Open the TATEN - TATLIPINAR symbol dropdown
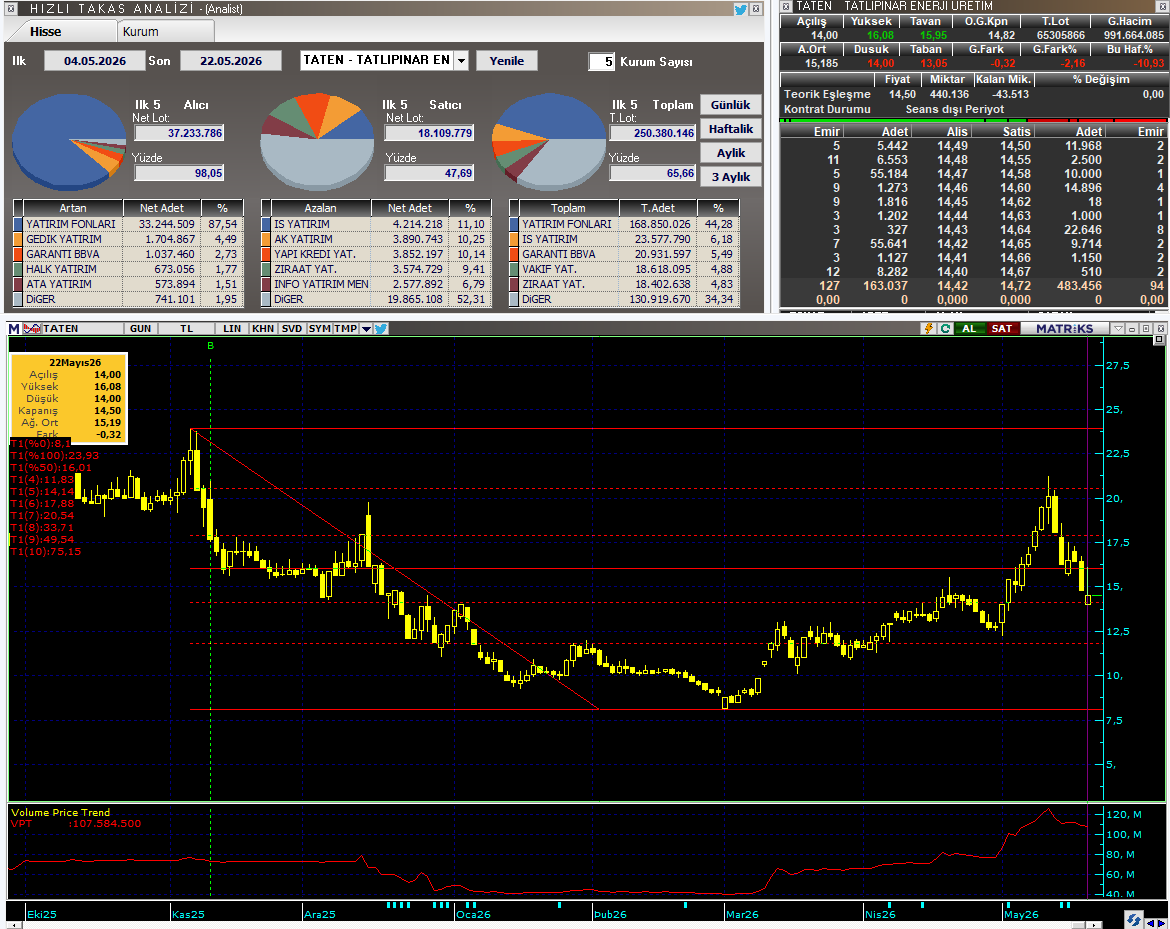Image resolution: width=1170 pixels, height=929 pixels. (461, 60)
